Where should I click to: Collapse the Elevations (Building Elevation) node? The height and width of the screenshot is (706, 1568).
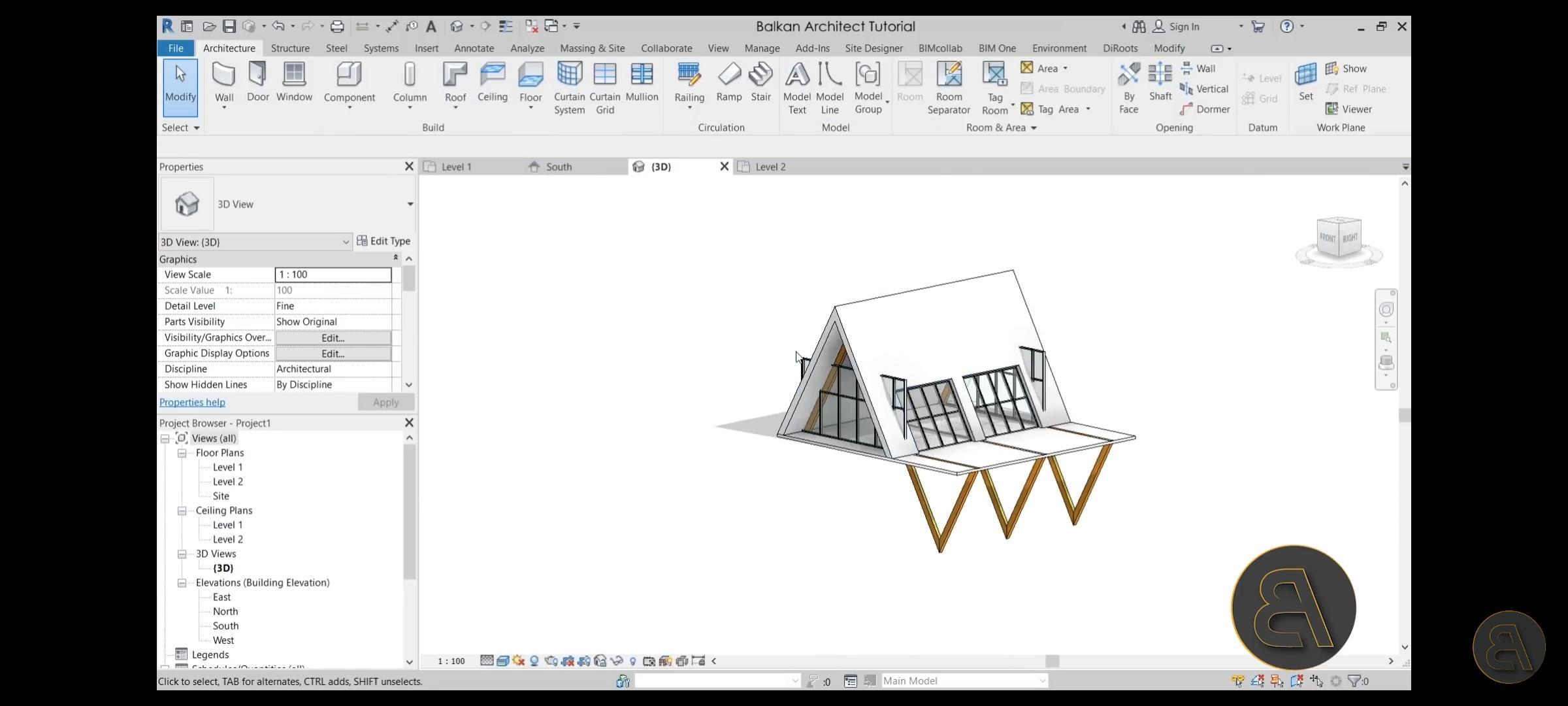point(182,582)
